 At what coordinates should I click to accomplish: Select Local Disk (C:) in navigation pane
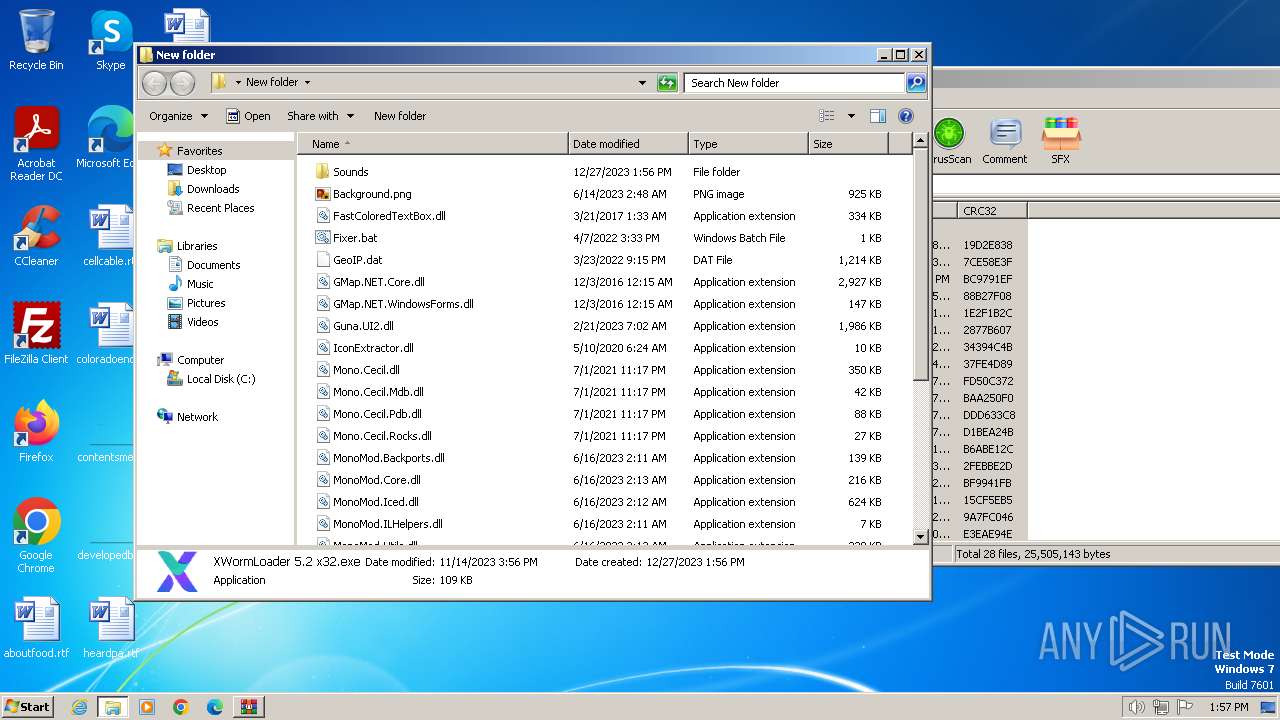click(220, 379)
